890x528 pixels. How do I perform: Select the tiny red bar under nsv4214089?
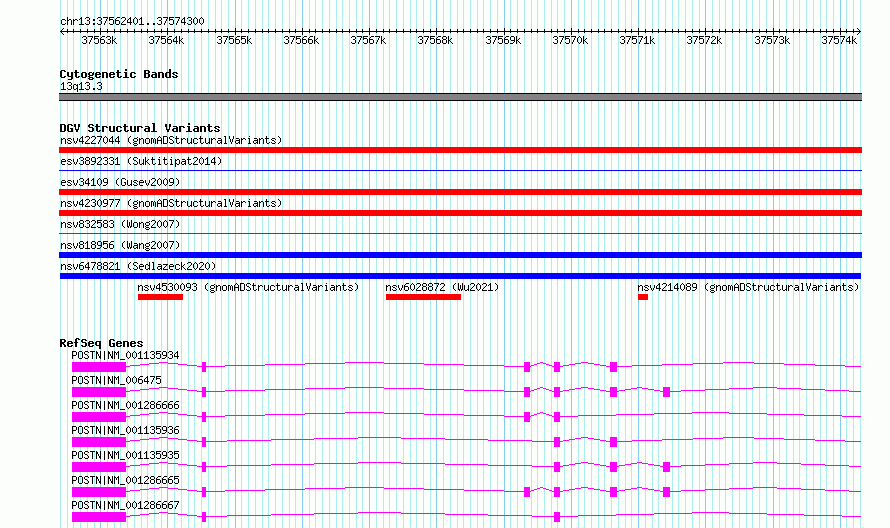[x=643, y=297]
